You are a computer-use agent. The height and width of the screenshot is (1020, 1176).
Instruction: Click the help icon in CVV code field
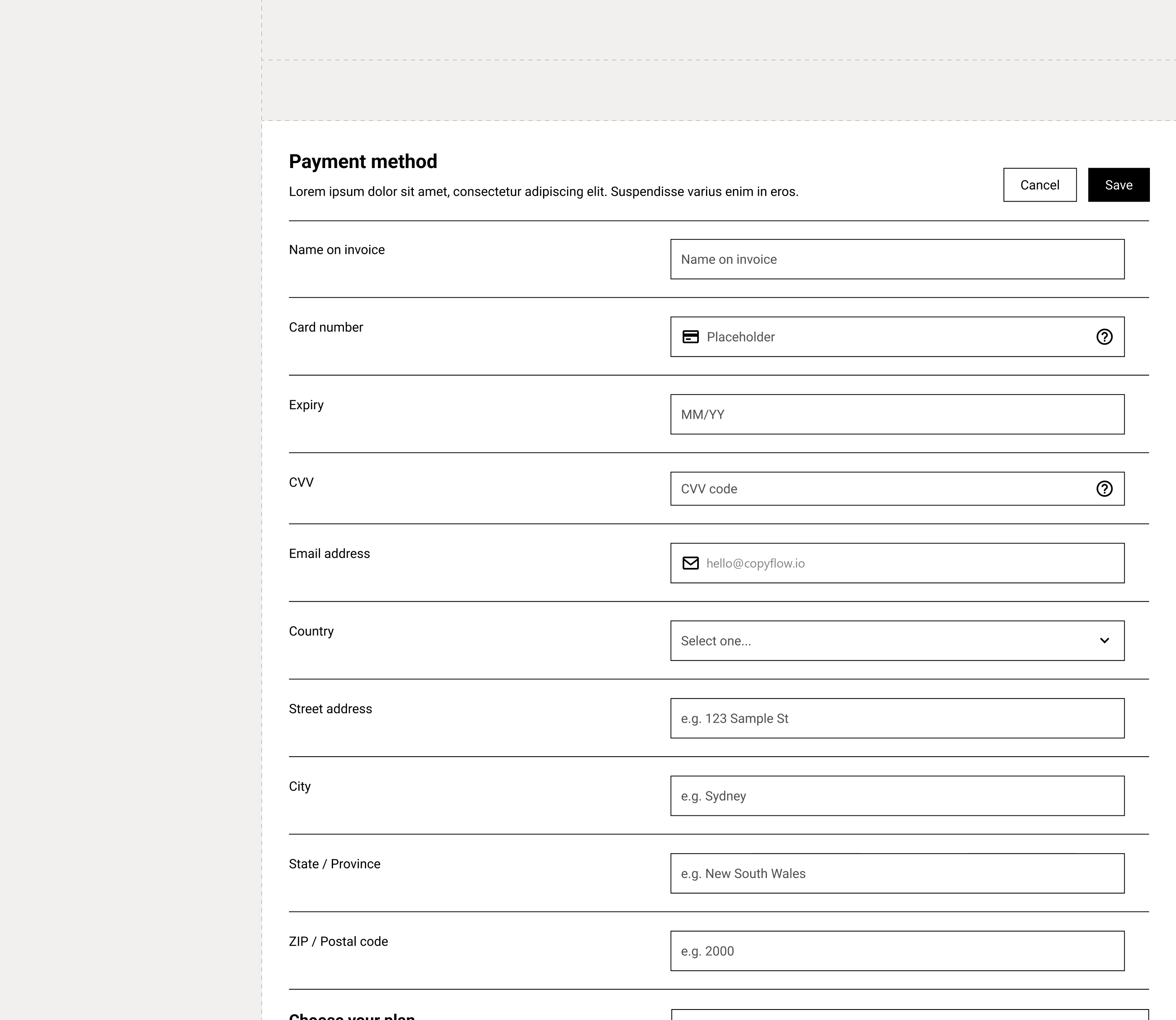1104,489
